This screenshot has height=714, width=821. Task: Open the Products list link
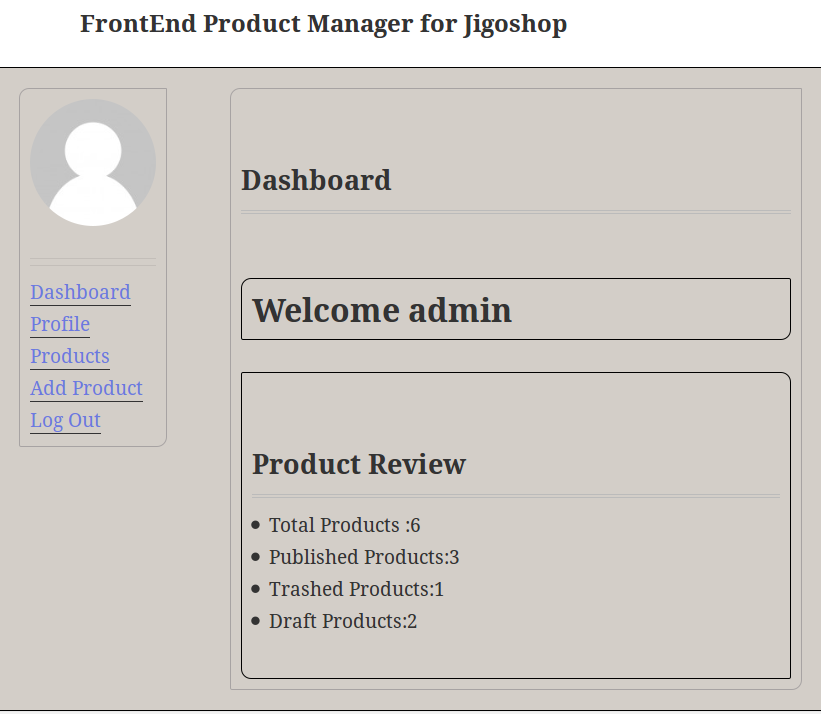tap(70, 356)
